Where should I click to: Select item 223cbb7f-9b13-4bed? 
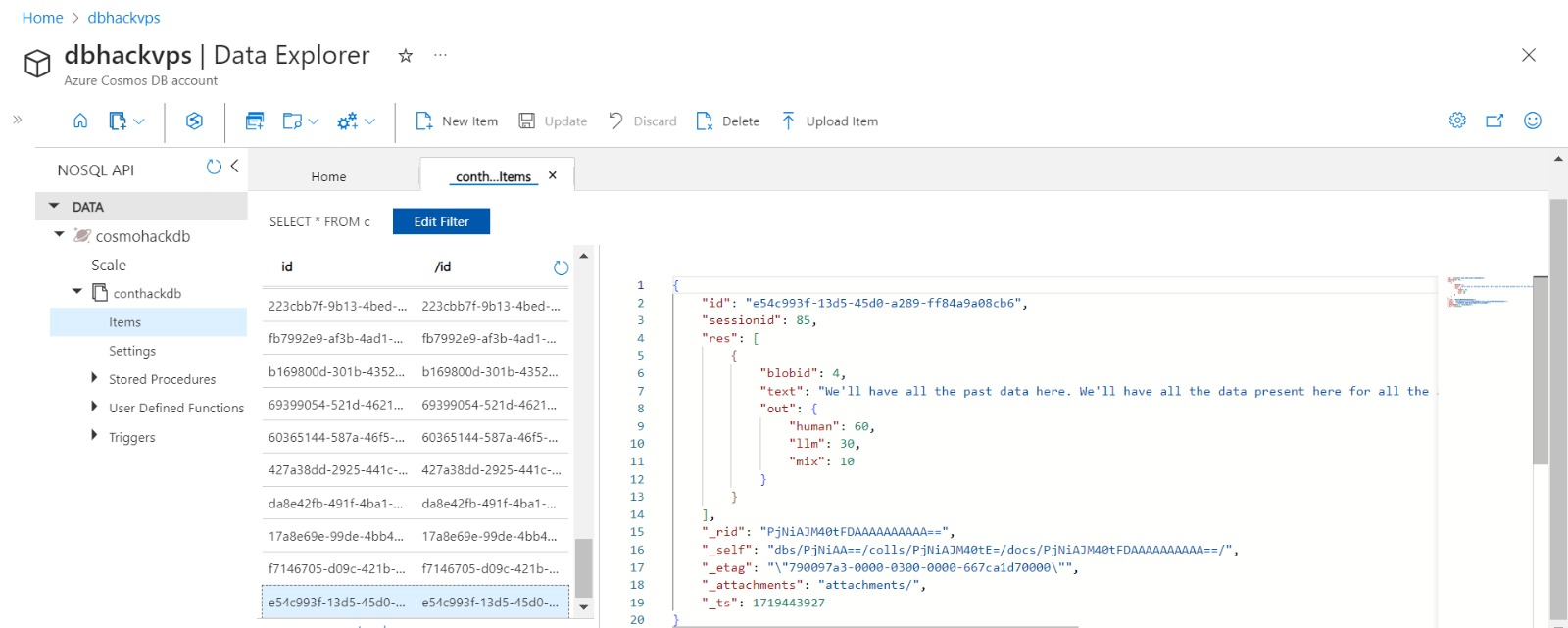pos(415,306)
